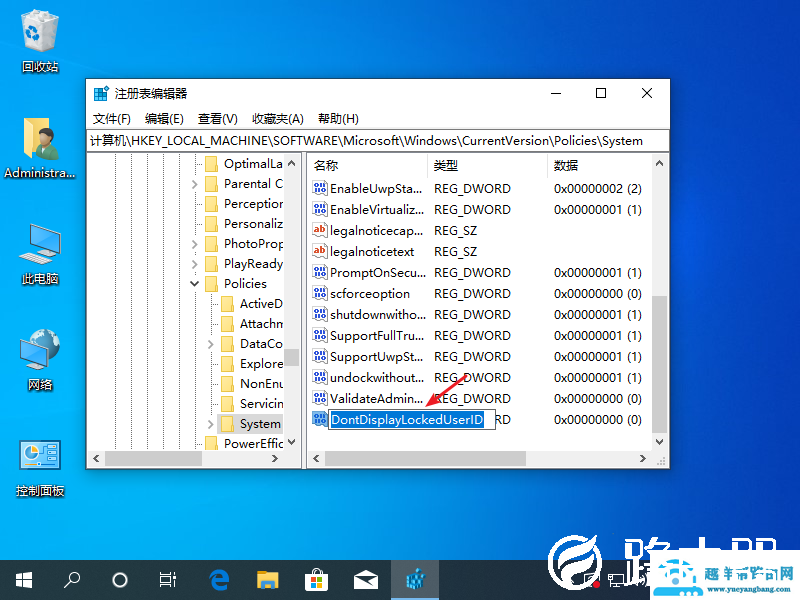Viewport: 800px width, 600px height.
Task: Click the Registry Editor title bar icon
Action: click(x=101, y=93)
